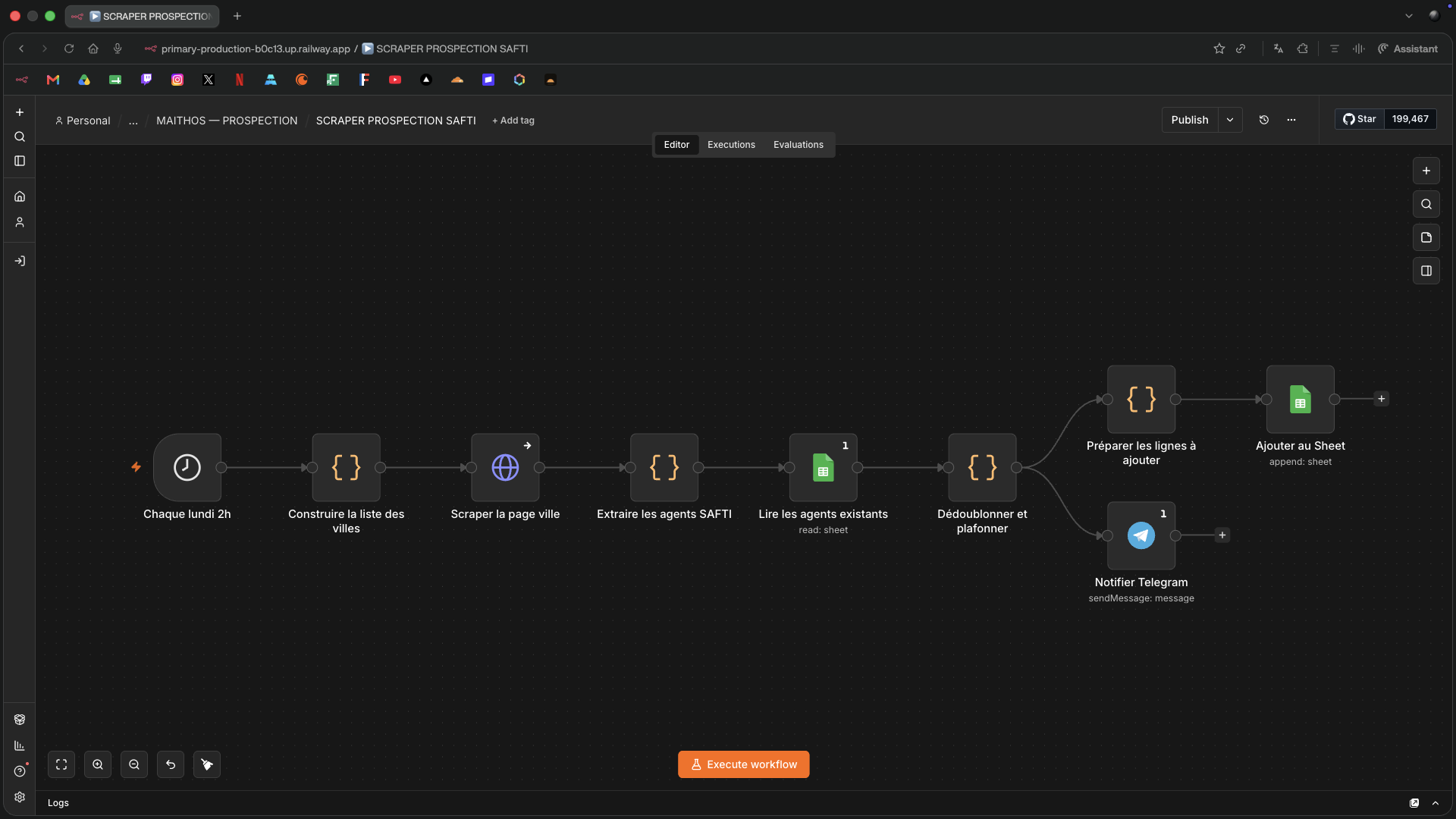The image size is (1456, 819).
Task: Add node after Ajouter au Sheet
Action: tap(1382, 399)
